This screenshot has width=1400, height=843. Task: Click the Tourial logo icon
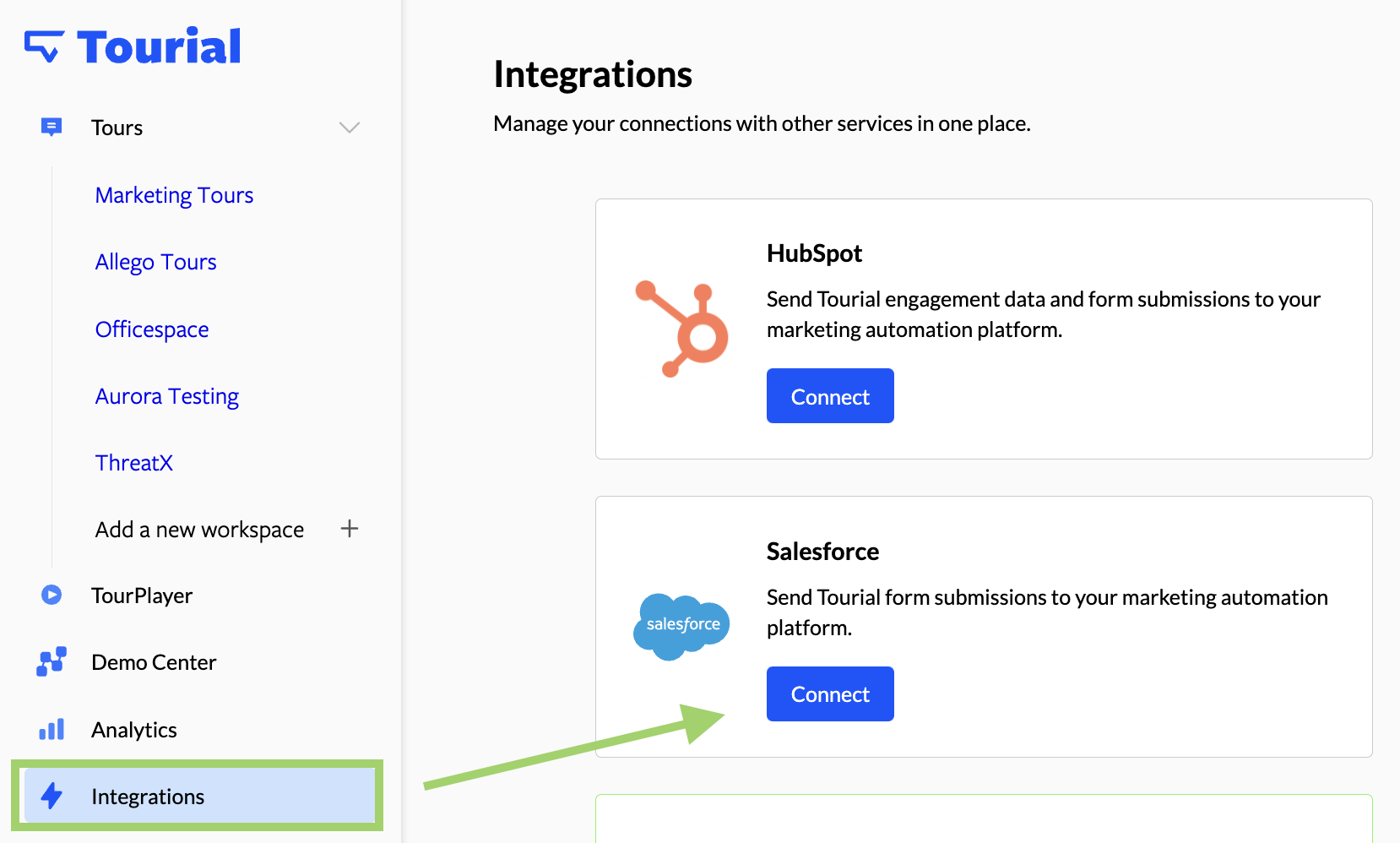tap(44, 46)
